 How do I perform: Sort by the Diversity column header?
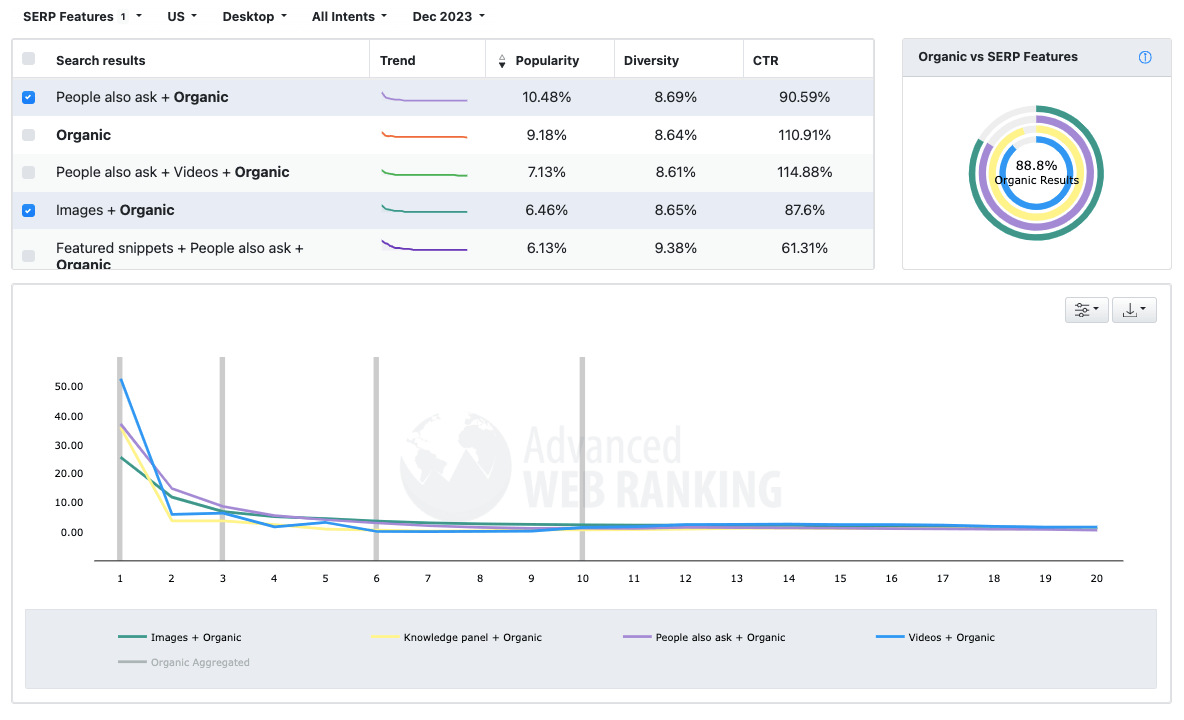click(x=651, y=61)
